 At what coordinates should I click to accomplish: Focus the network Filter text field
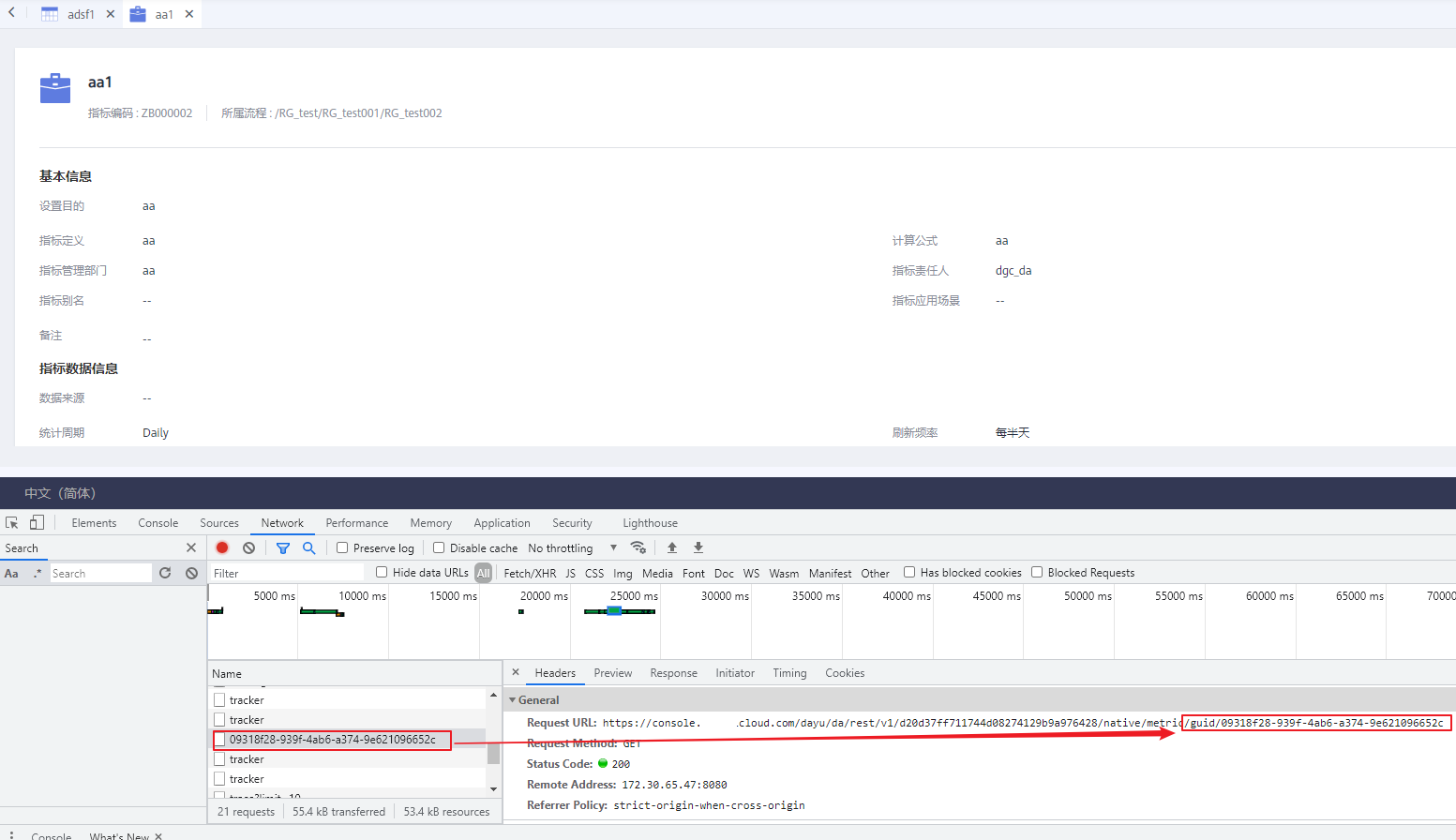pyautogui.click(x=288, y=573)
